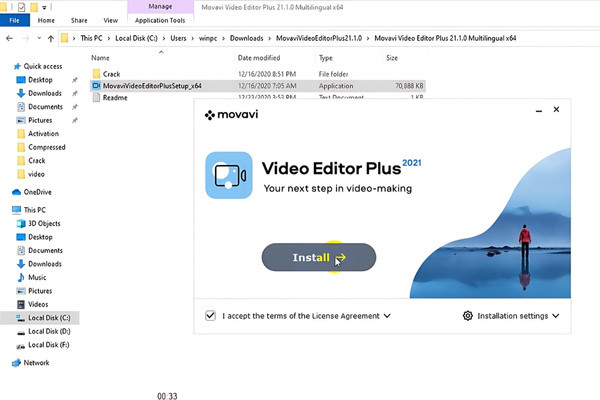The width and height of the screenshot is (600, 400).
Task: Open pinned Pictures under Quick access
Action: click(x=40, y=120)
